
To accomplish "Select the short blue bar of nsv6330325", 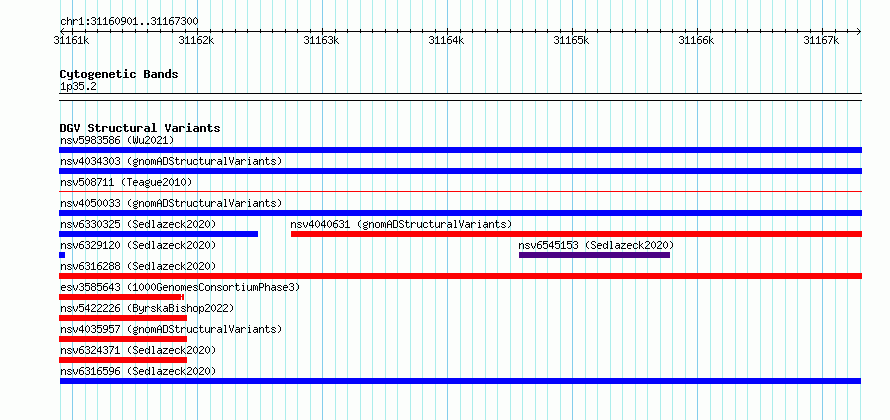I will tap(158, 234).
